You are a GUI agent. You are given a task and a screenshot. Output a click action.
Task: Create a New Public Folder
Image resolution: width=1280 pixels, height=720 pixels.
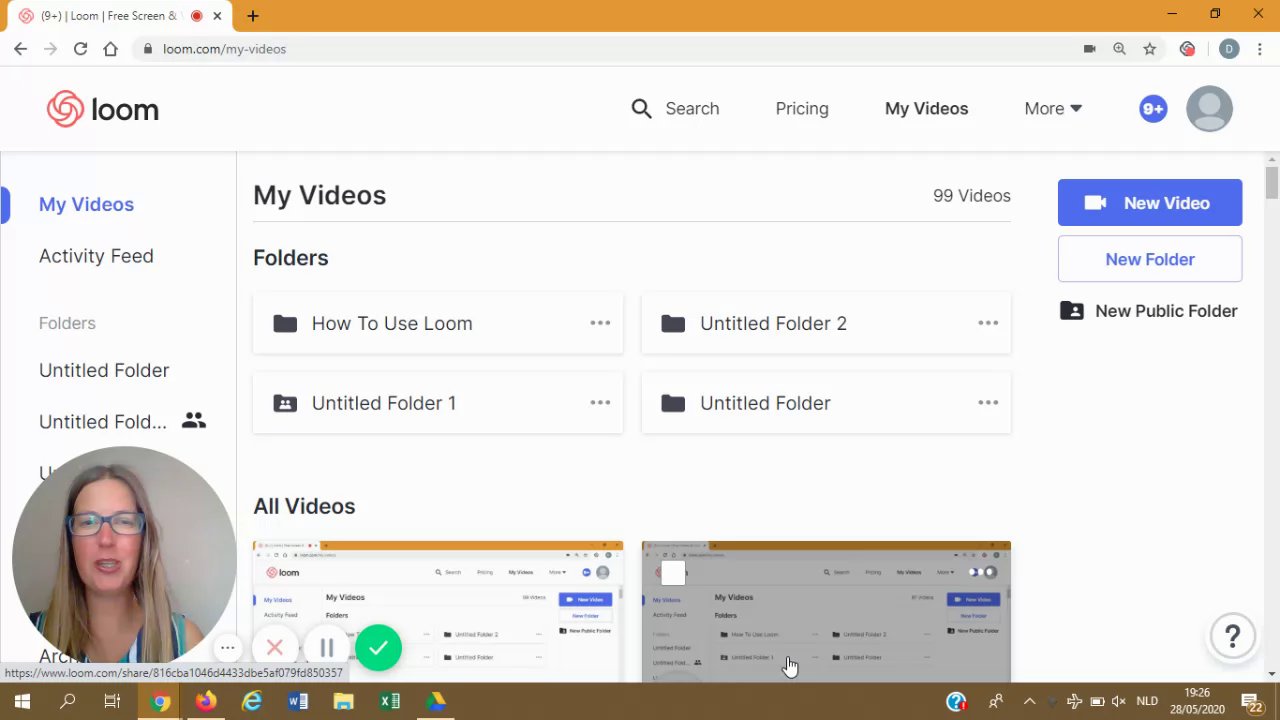tap(1150, 311)
